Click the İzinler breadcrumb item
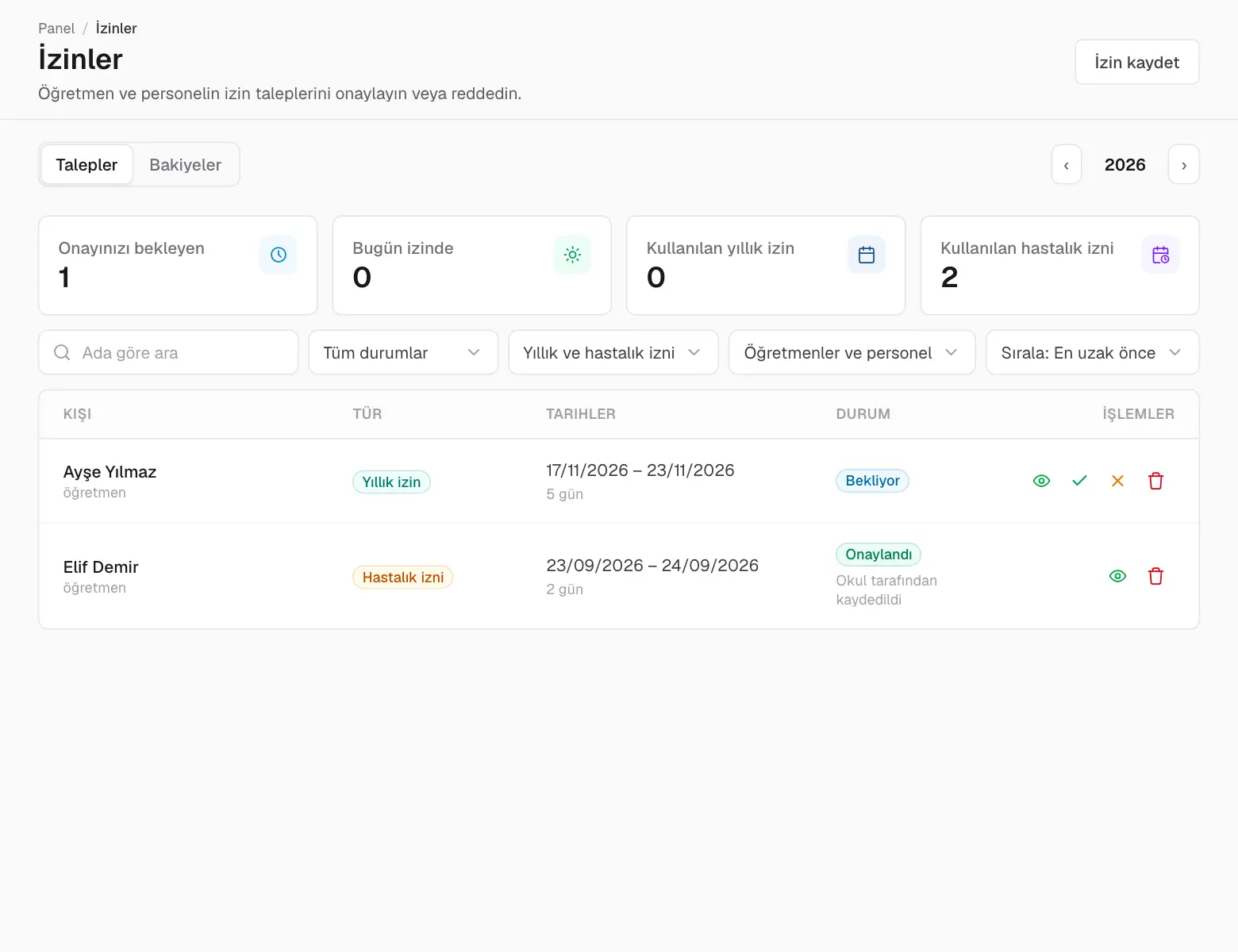The image size is (1238, 952). pyautogui.click(x=116, y=29)
